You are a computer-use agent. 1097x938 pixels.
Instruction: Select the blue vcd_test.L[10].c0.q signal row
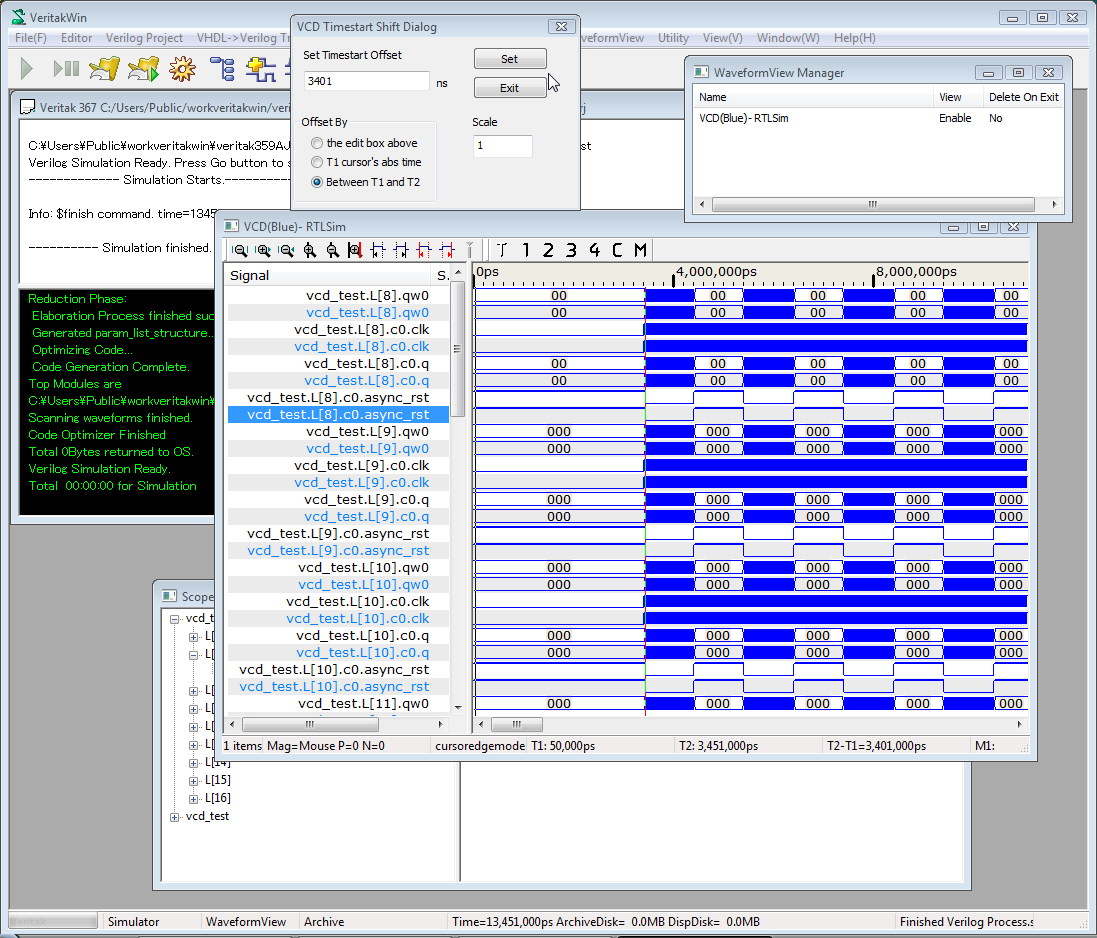338,653
